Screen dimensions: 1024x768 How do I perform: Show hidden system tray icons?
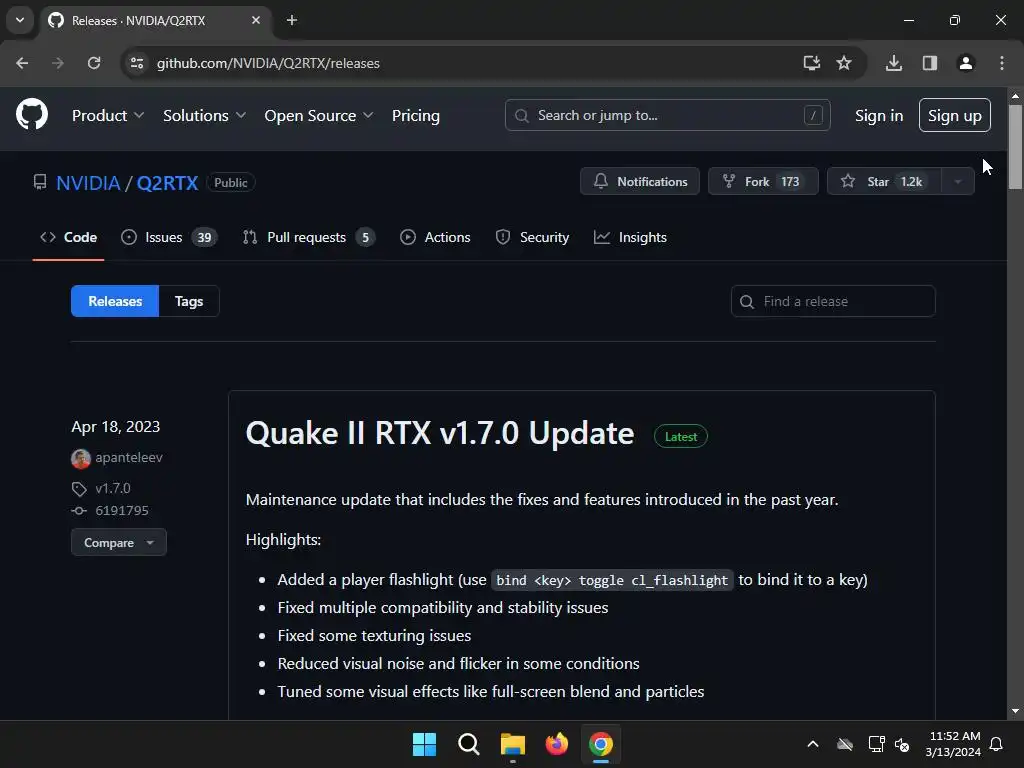(813, 744)
